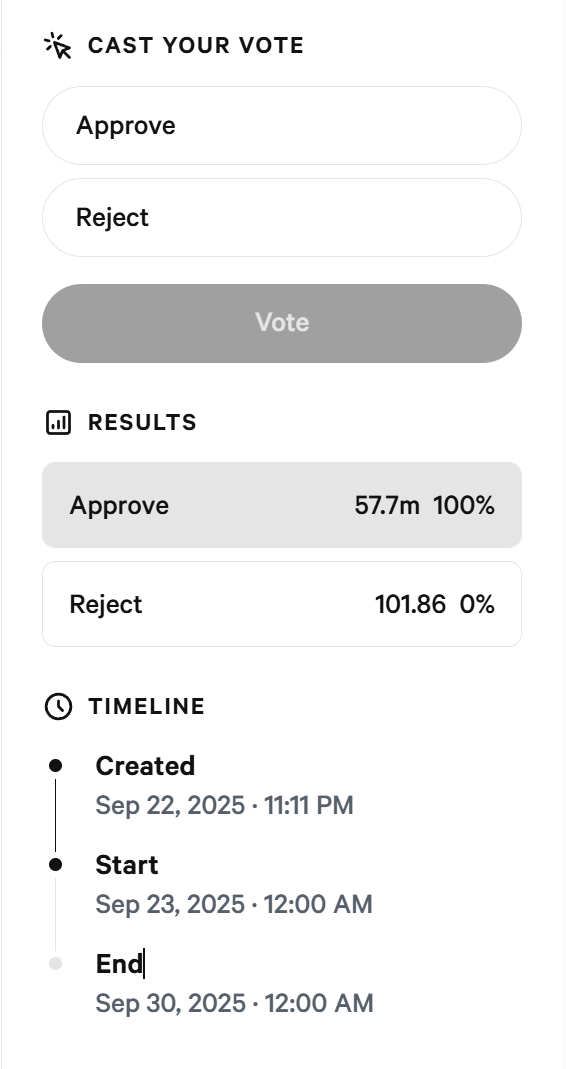The width and height of the screenshot is (566, 1069).
Task: Click the clock Timeline icon
Action: point(58,706)
